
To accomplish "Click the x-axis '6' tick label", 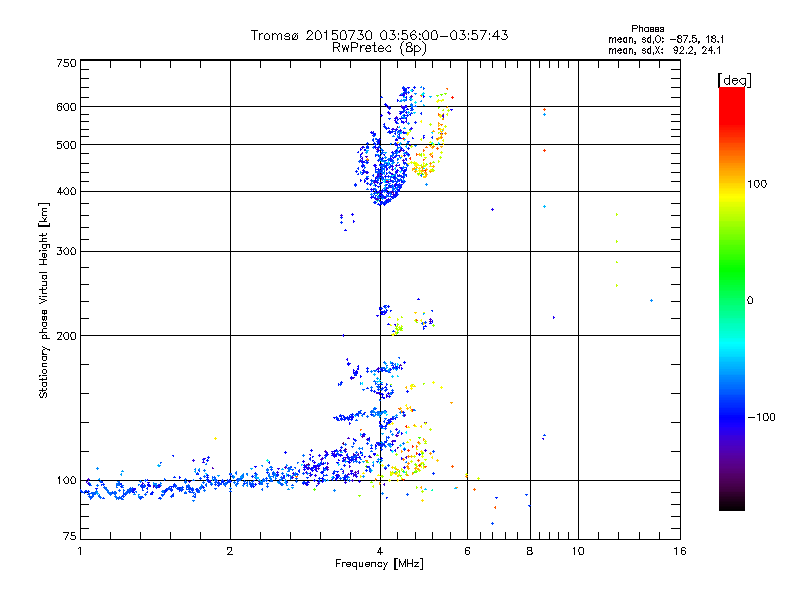I will pos(467,551).
